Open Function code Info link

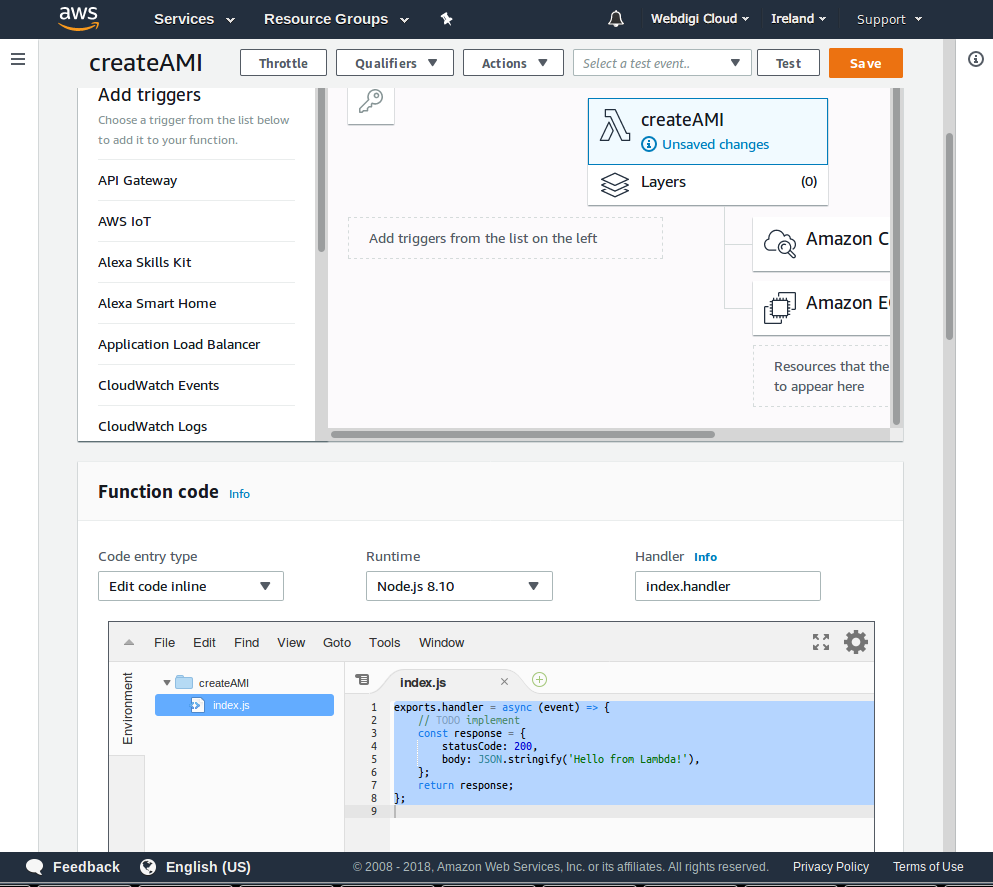click(239, 494)
